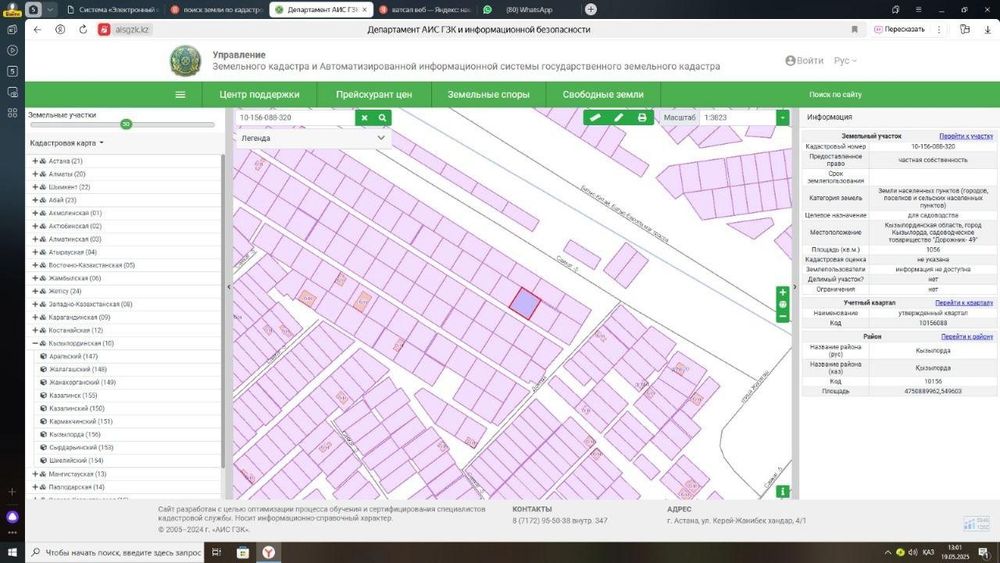Select the pencil drawing tool on map
The height and width of the screenshot is (563, 1000).
click(x=618, y=117)
